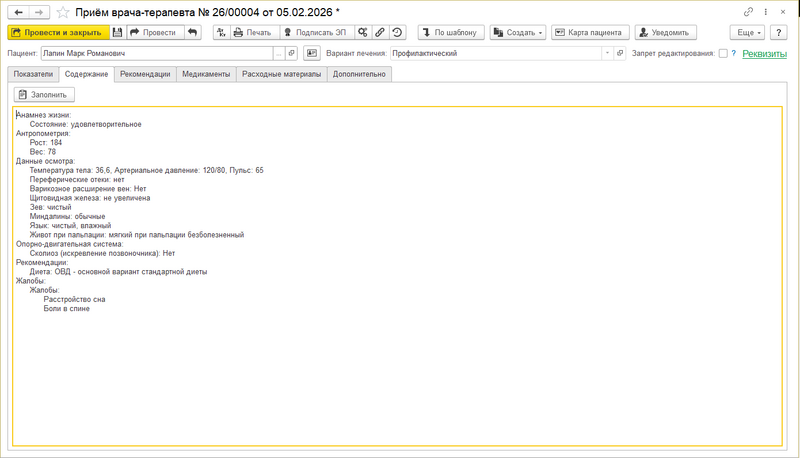Viewport: 800px width, 458px height.
Task: Click the floppy disk save icon
Action: coord(117,32)
